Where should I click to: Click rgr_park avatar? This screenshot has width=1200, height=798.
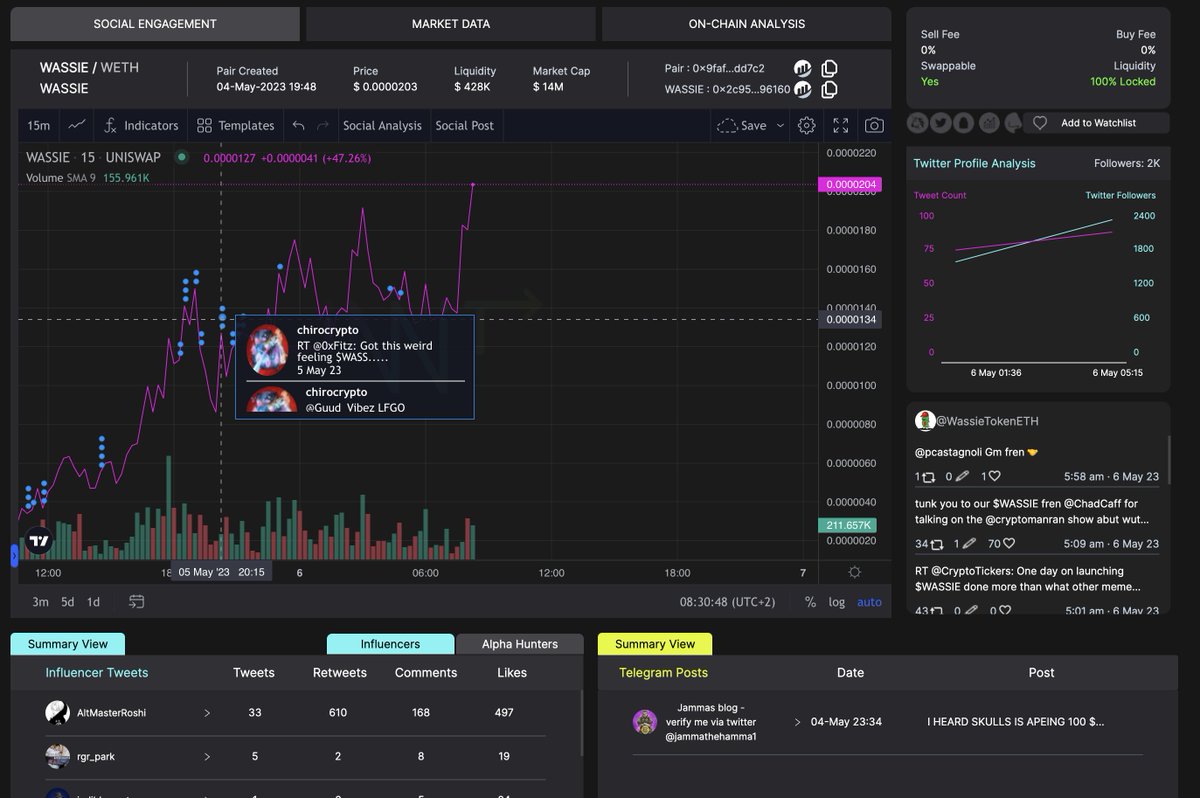[57, 756]
